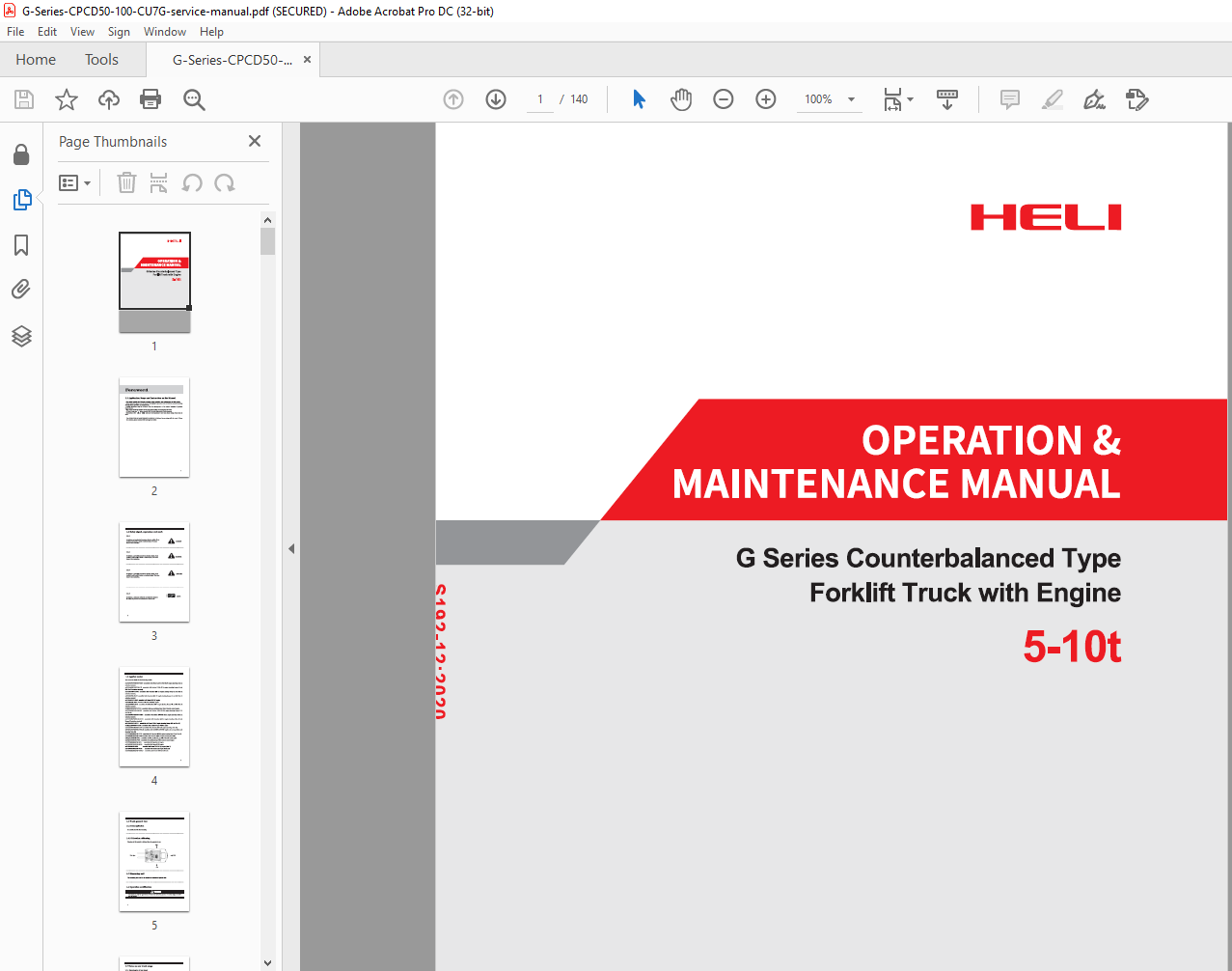Select page 5 thumbnail
The width and height of the screenshot is (1232, 971).
pos(154,862)
